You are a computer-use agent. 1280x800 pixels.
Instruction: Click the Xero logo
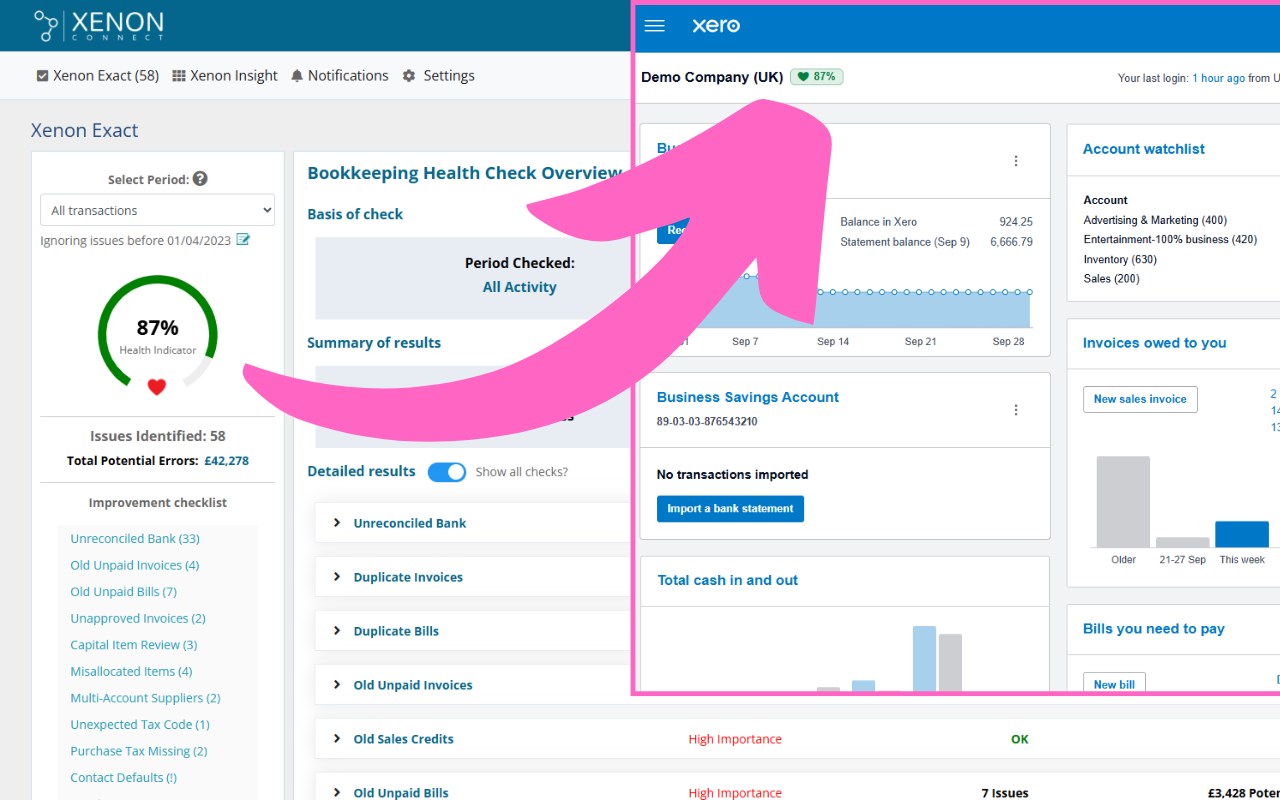click(716, 26)
